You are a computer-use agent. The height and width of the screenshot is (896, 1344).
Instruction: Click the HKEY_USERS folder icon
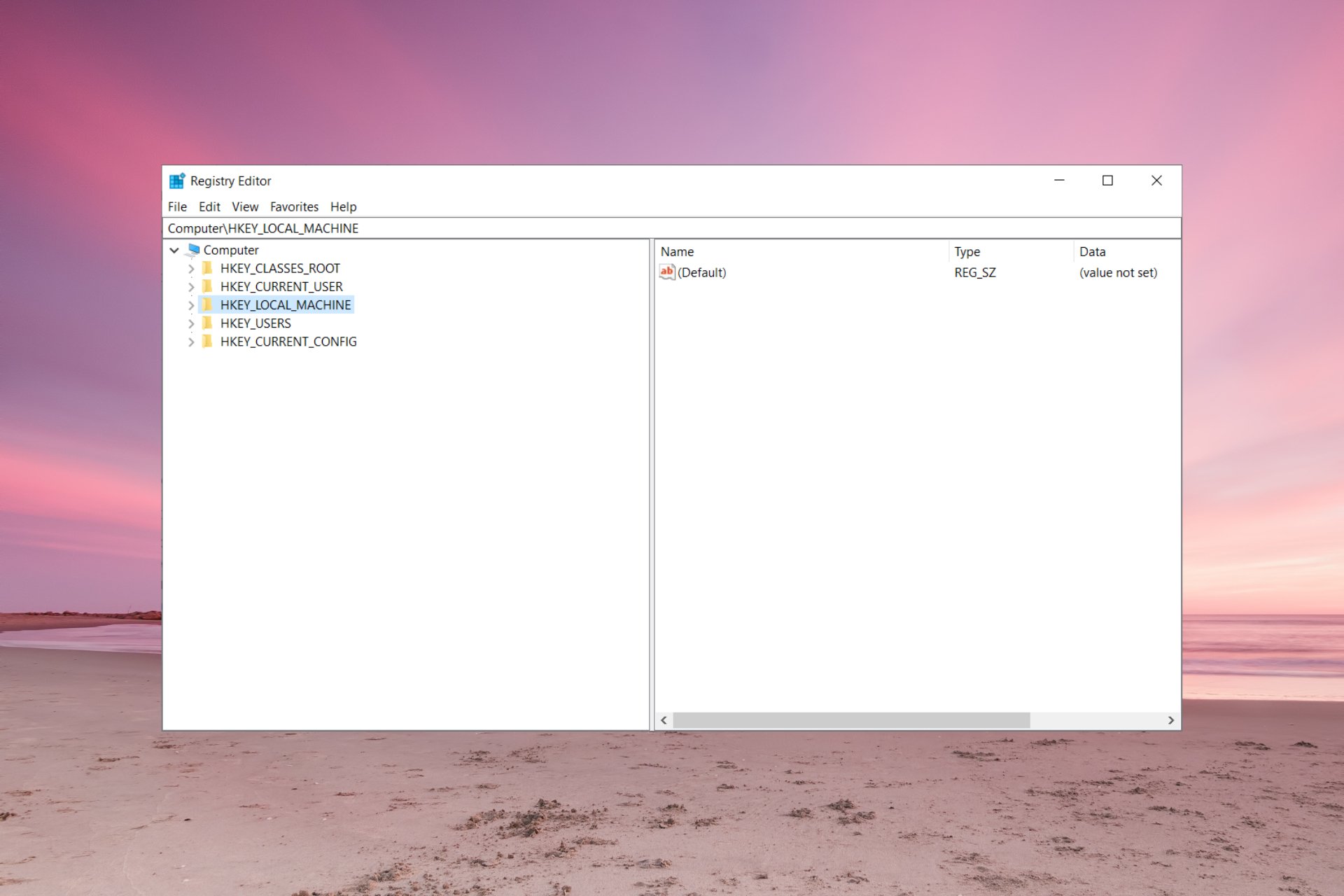click(207, 323)
